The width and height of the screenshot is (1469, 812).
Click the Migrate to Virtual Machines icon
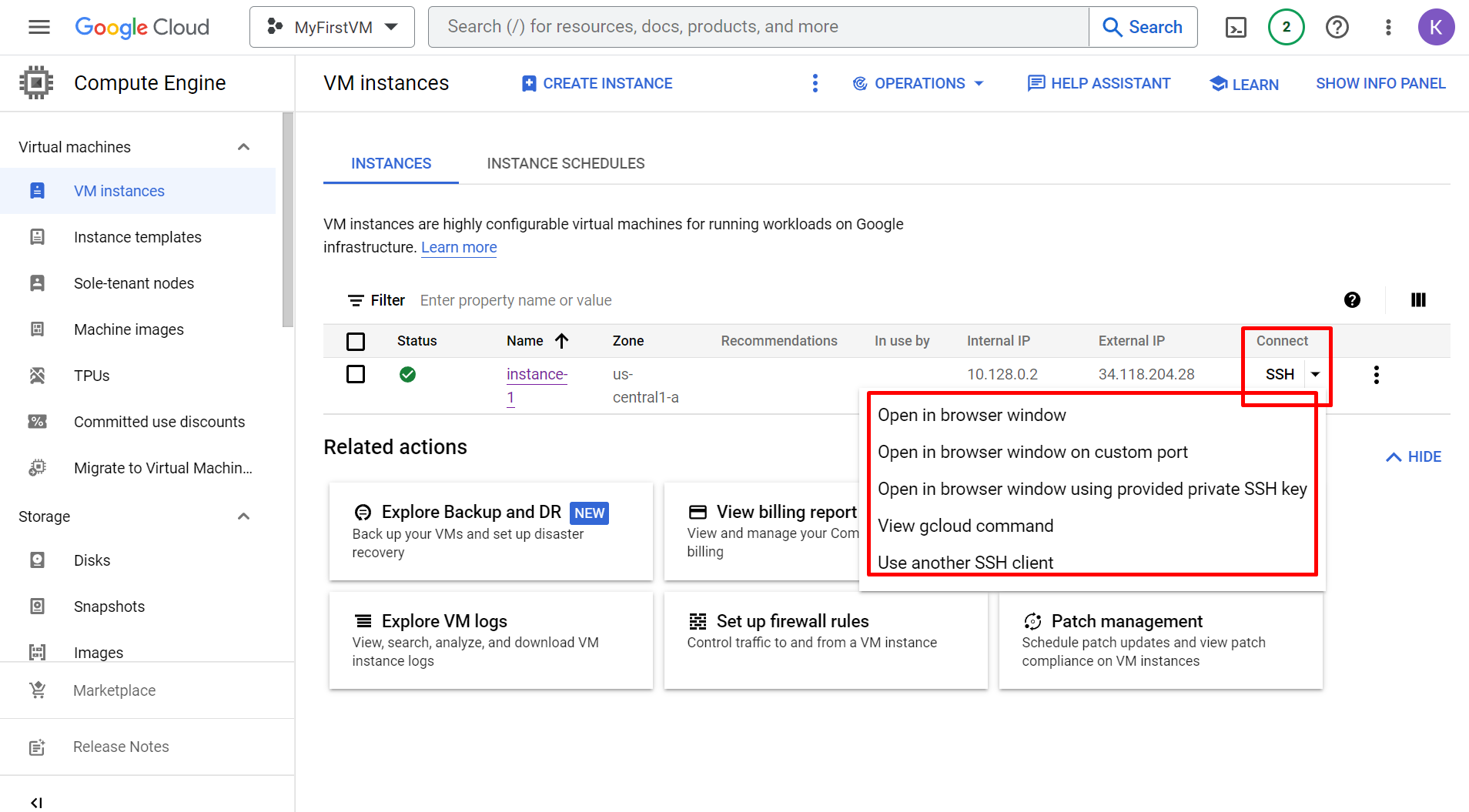(x=37, y=468)
